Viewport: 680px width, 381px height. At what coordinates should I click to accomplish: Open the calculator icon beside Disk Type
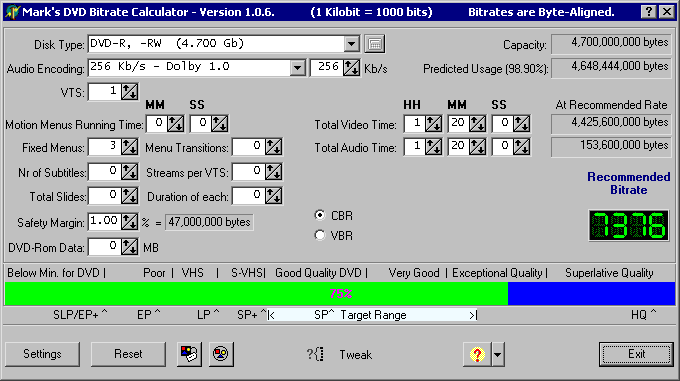375,44
